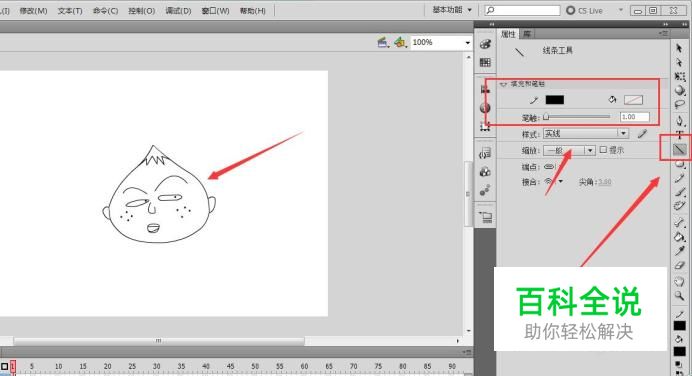
Task: Collapse the 填充和笔触 section
Action: 503,84
